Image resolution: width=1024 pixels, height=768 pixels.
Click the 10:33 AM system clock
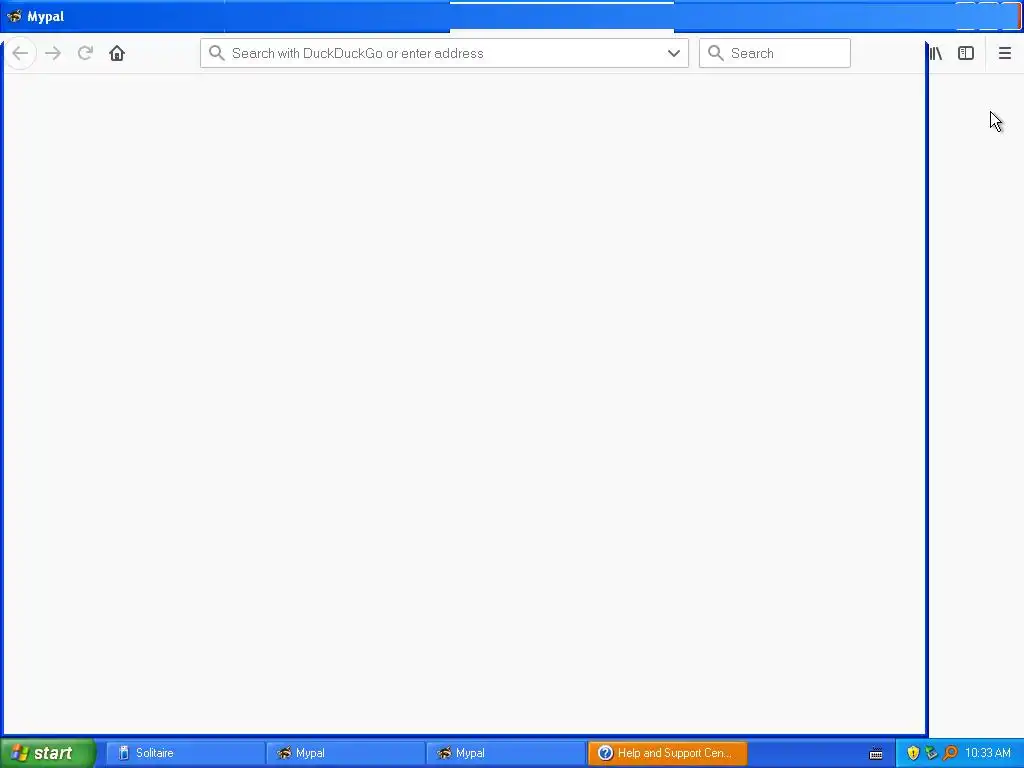[987, 753]
